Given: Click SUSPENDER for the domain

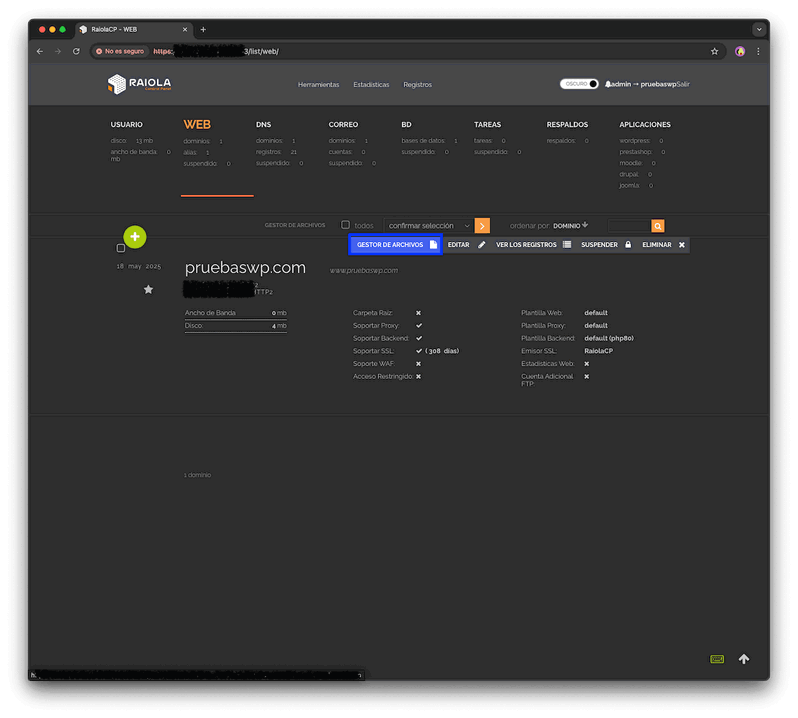Looking at the screenshot, I should point(606,245).
